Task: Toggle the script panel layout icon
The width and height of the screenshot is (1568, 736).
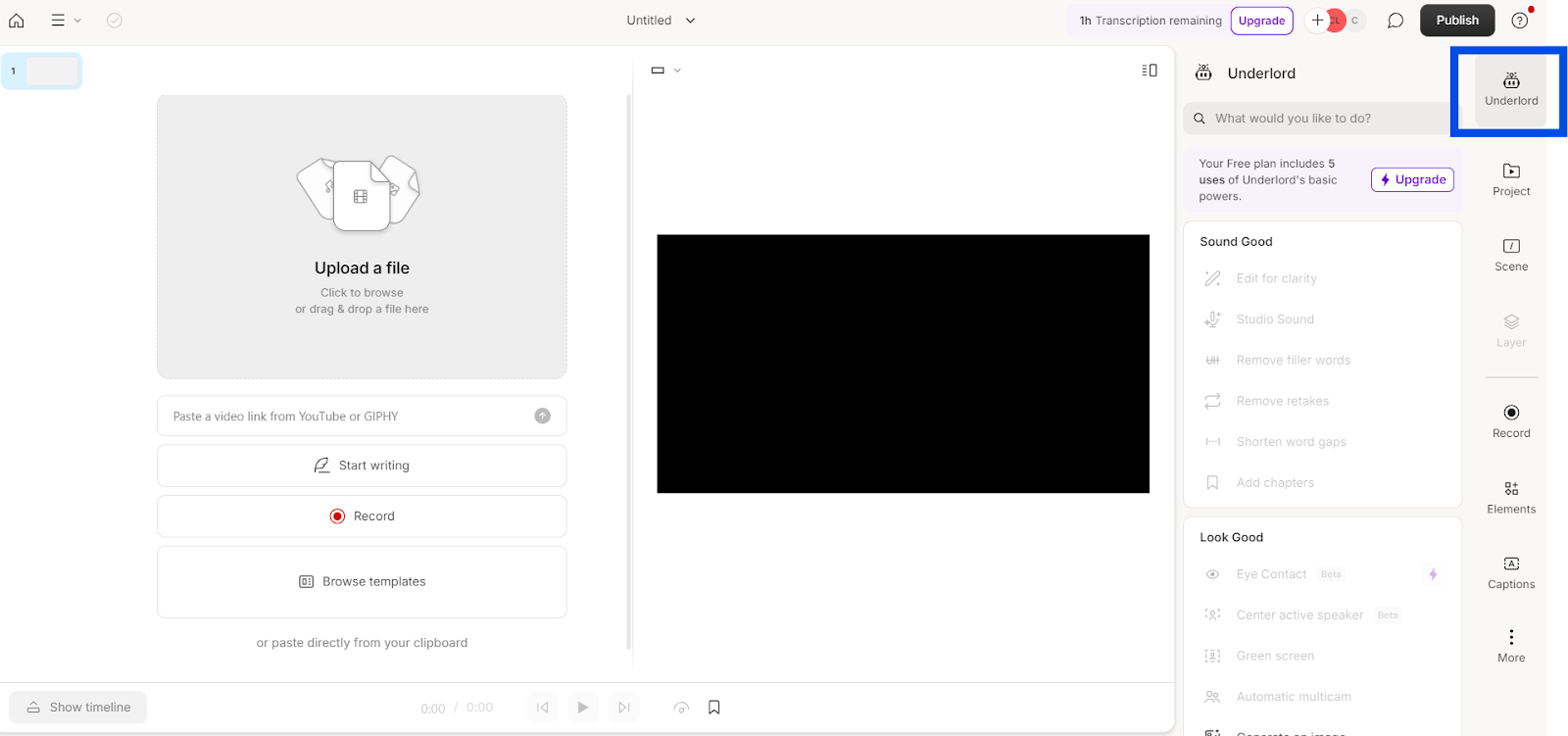Action: pyautogui.click(x=1150, y=71)
